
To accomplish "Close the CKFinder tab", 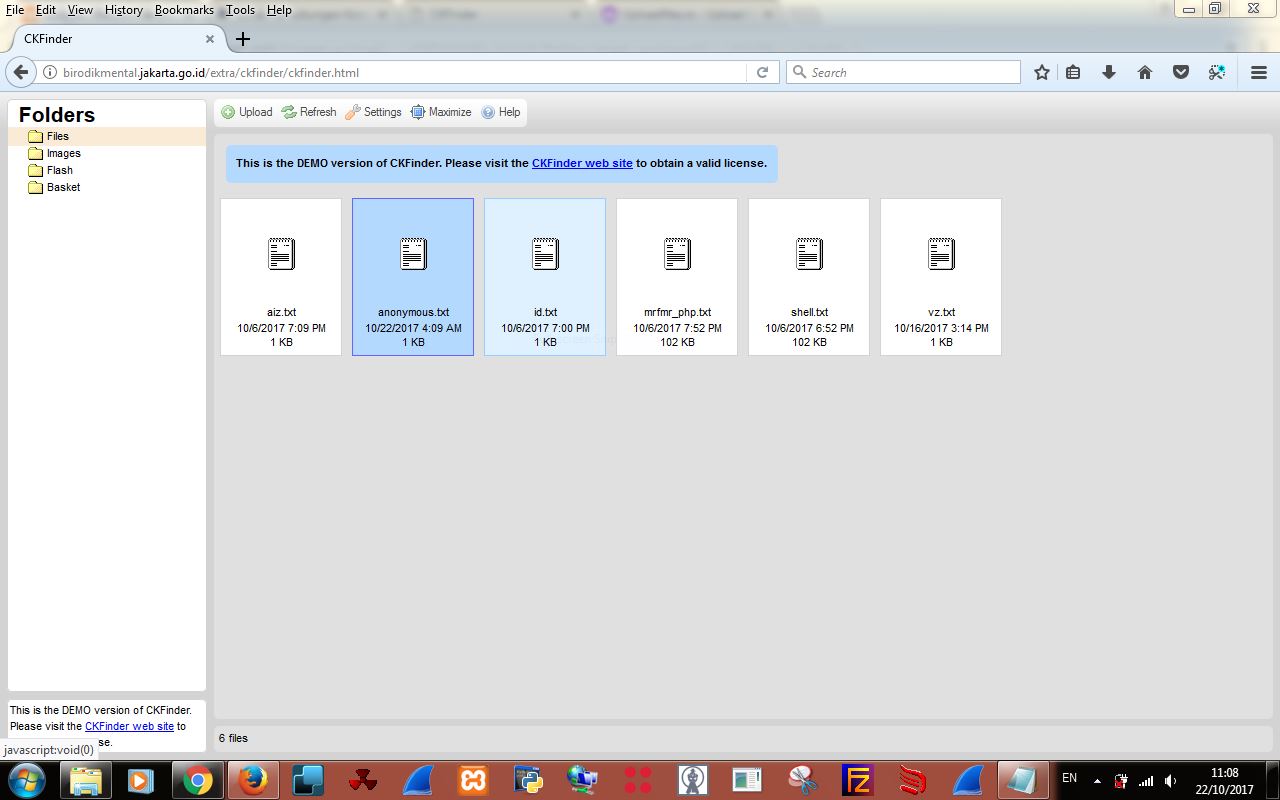I will click(x=210, y=39).
